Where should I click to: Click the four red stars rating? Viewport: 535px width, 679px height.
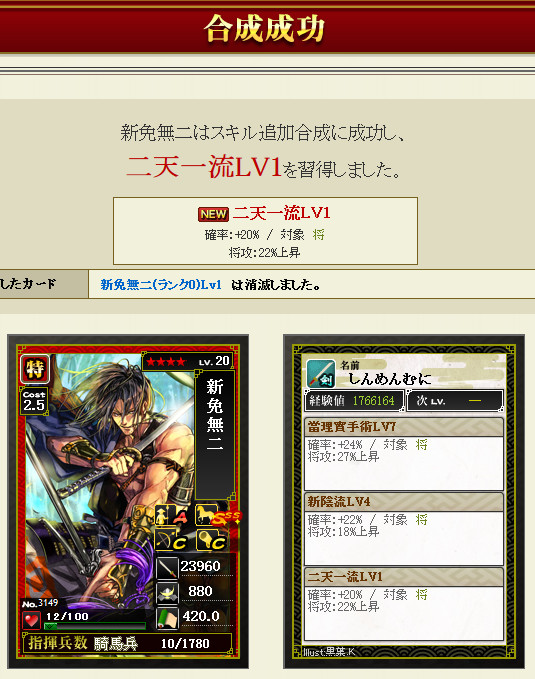point(165,362)
